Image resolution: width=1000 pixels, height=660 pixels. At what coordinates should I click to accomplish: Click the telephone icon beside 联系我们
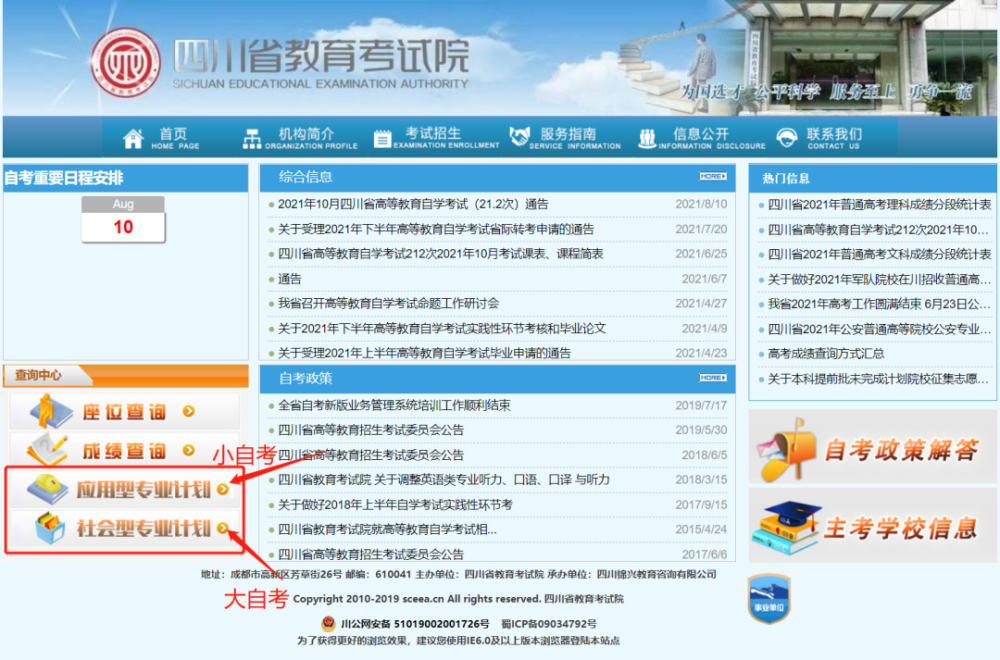click(787, 137)
